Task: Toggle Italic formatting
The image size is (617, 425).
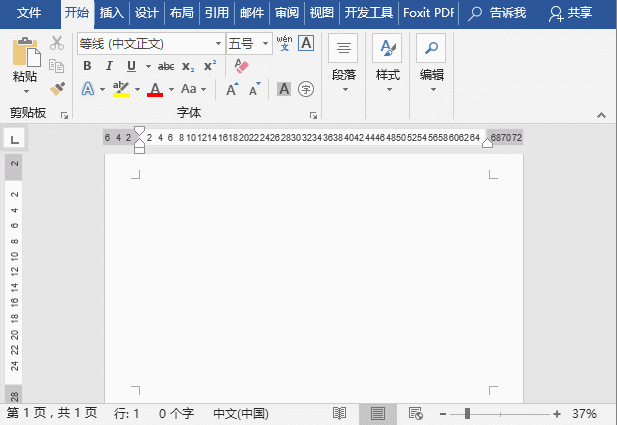Action: (x=109, y=66)
